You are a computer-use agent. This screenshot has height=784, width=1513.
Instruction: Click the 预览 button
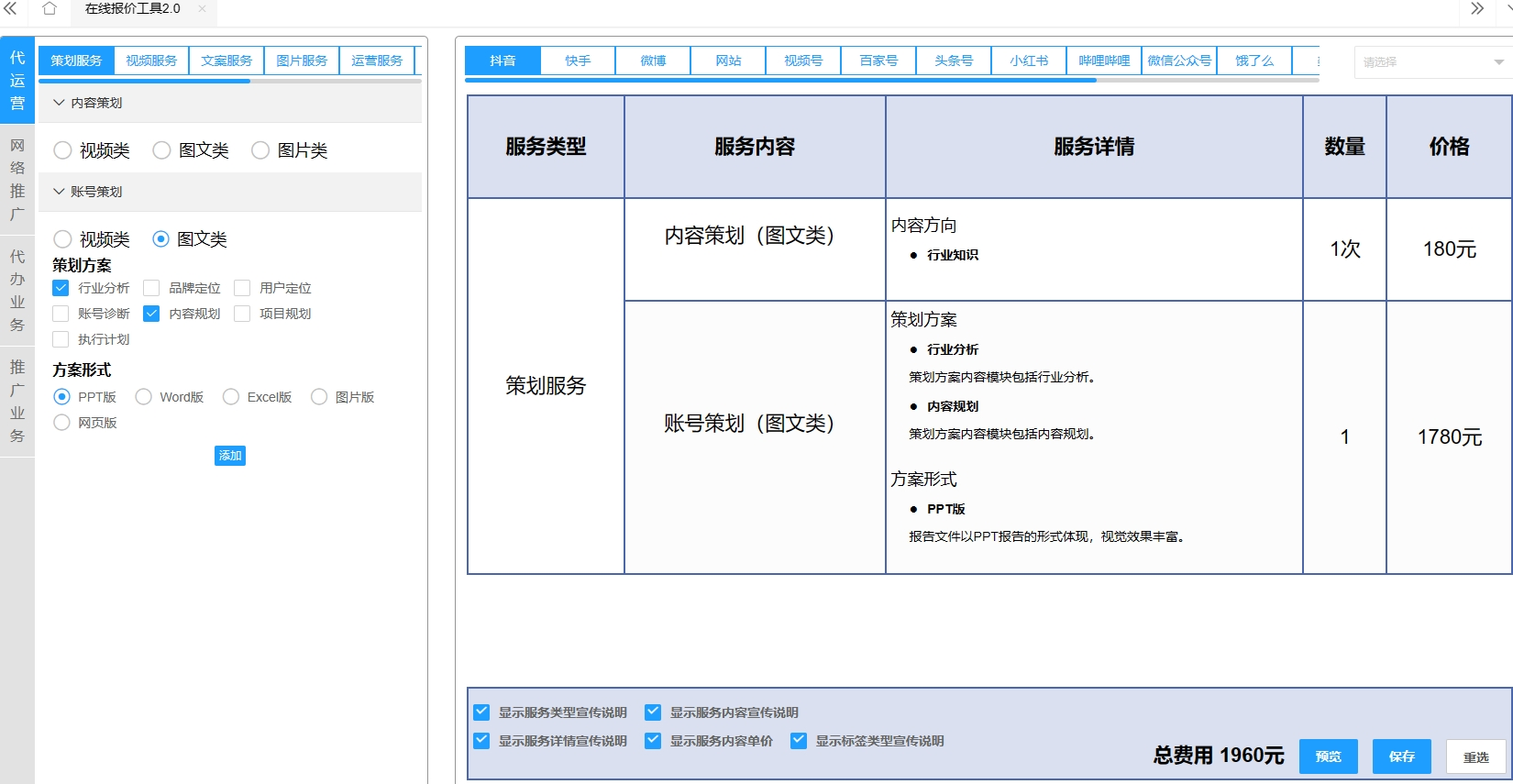point(1328,756)
